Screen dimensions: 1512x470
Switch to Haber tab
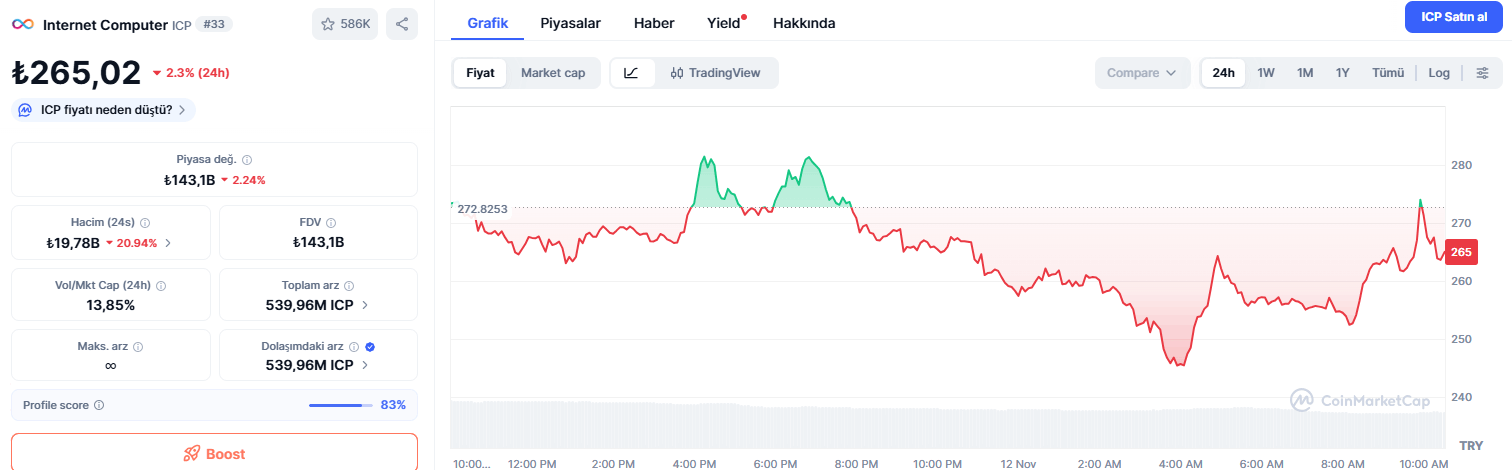pos(654,23)
